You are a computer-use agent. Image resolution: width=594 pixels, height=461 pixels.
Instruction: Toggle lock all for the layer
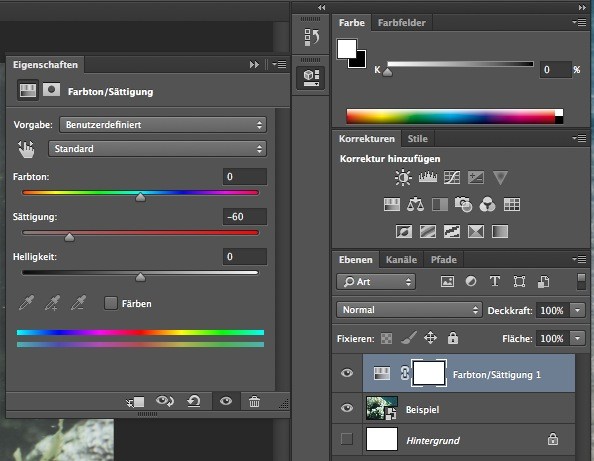[x=453, y=338]
